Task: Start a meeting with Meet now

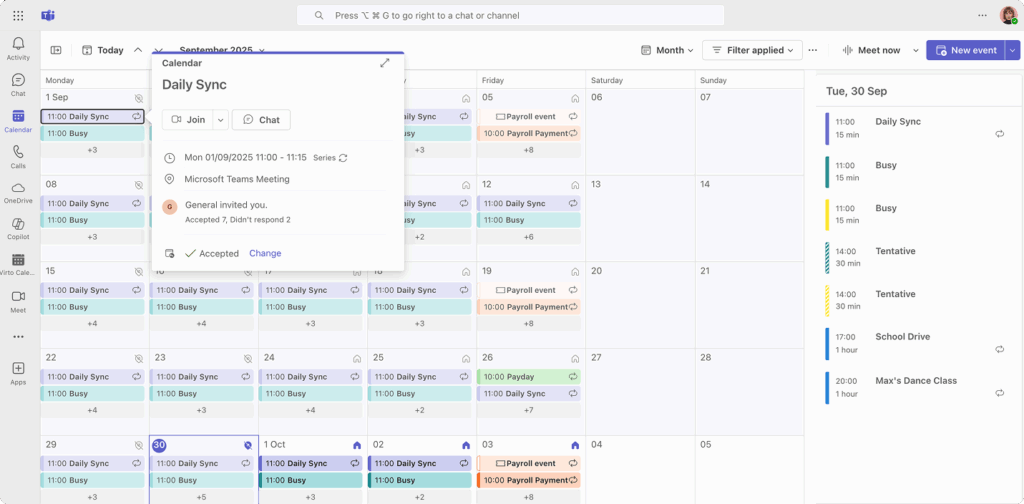Action: tap(870, 50)
